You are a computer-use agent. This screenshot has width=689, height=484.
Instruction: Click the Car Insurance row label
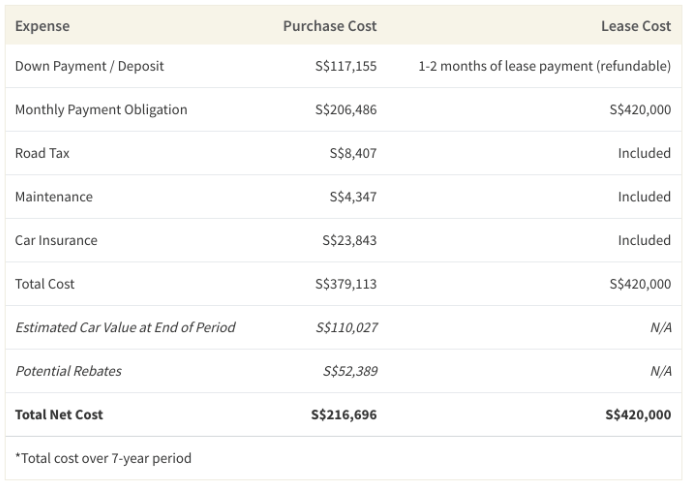pyautogui.click(x=56, y=240)
